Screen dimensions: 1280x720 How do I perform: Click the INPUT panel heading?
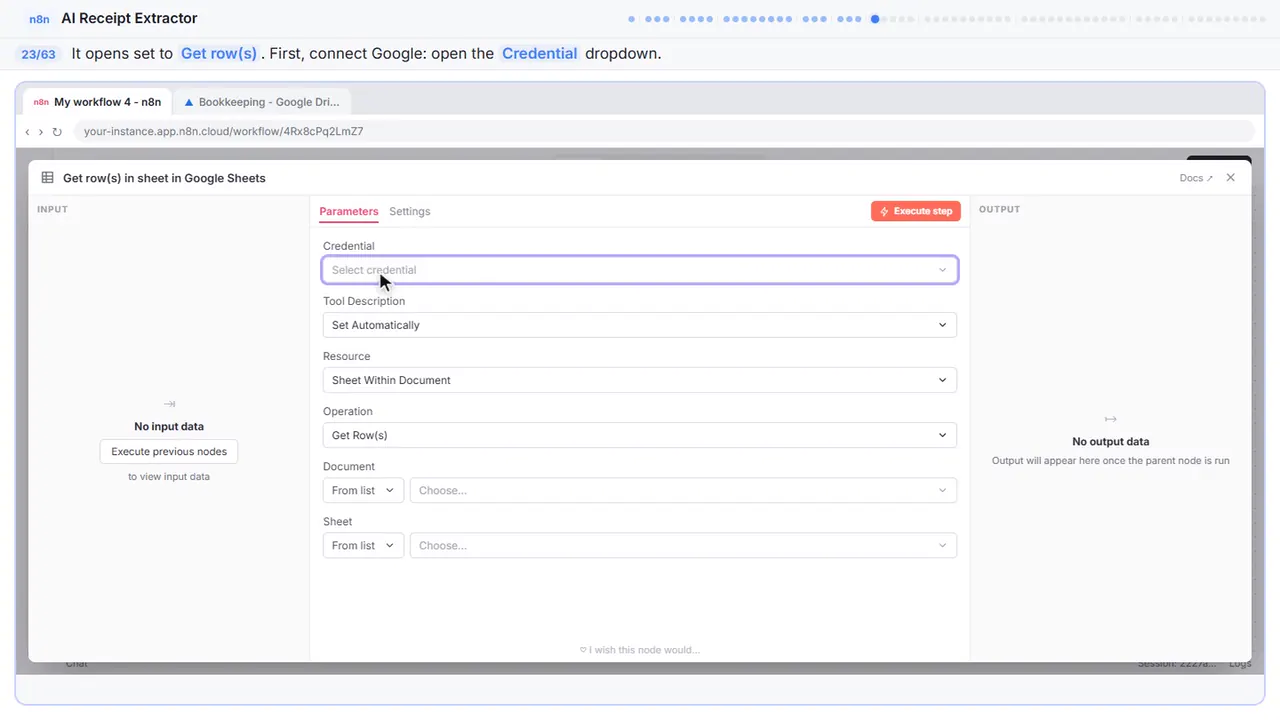(52, 209)
